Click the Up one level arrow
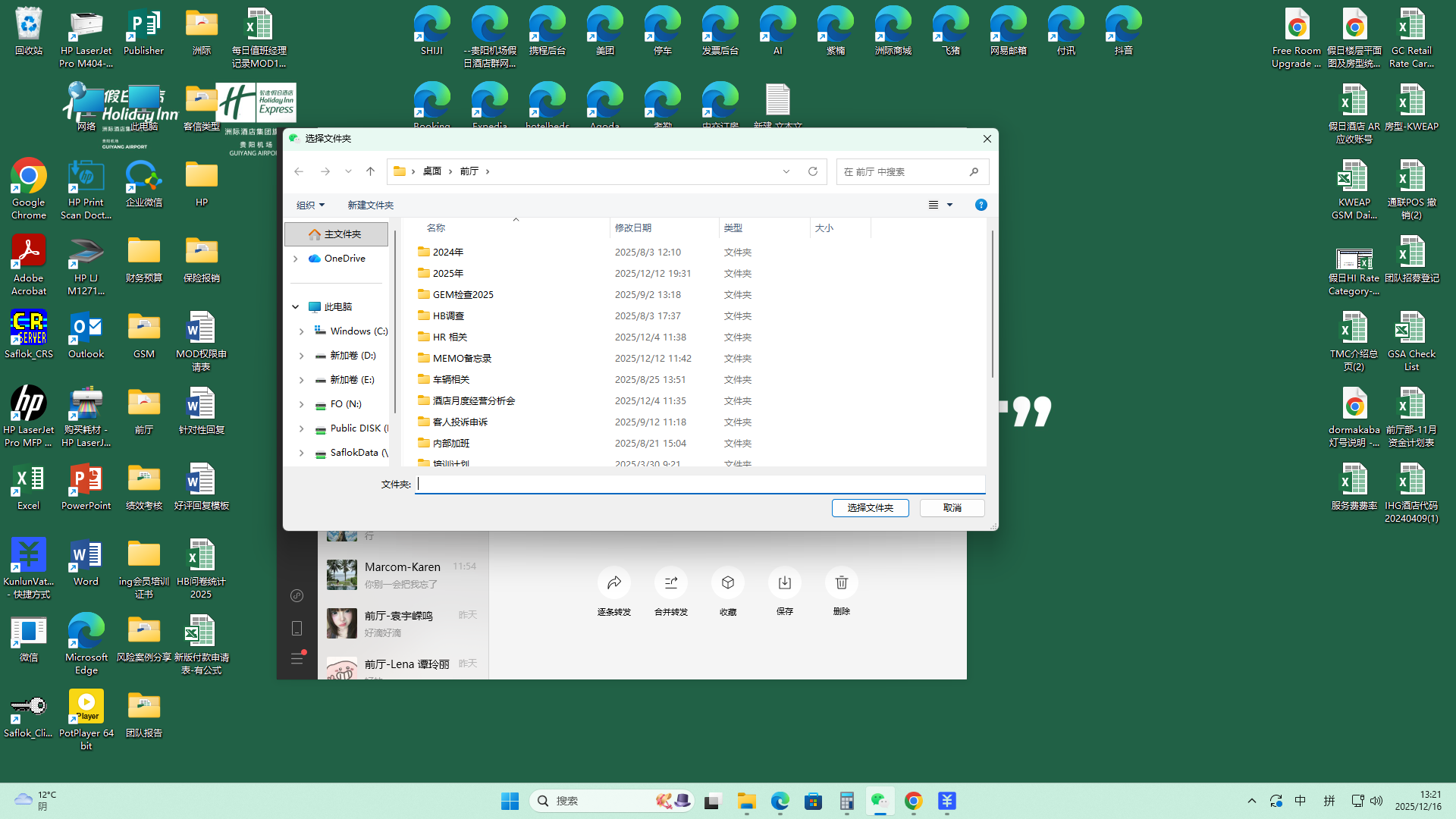Image resolution: width=1456 pixels, height=819 pixels. tap(370, 171)
